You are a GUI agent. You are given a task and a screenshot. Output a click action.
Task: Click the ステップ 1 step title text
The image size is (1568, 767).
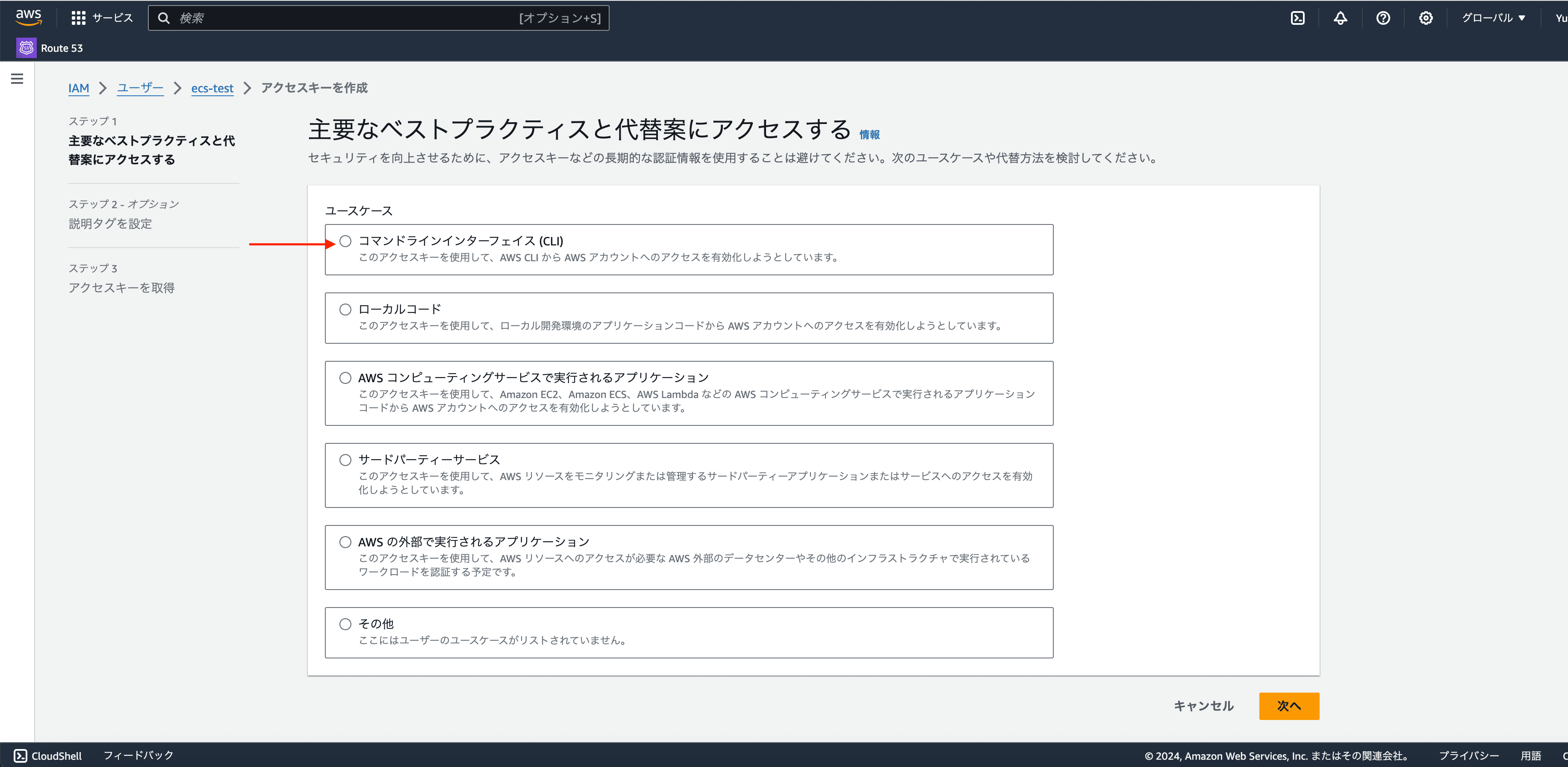point(152,150)
